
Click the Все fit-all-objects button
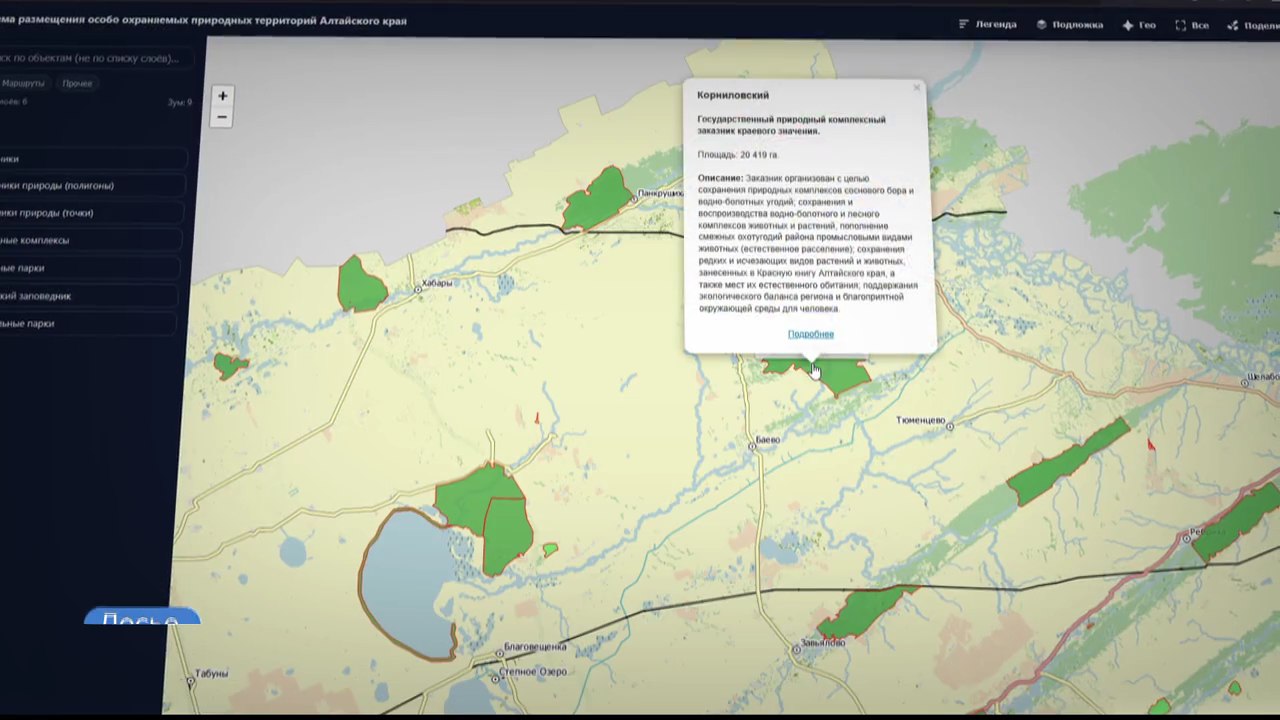click(x=1192, y=25)
